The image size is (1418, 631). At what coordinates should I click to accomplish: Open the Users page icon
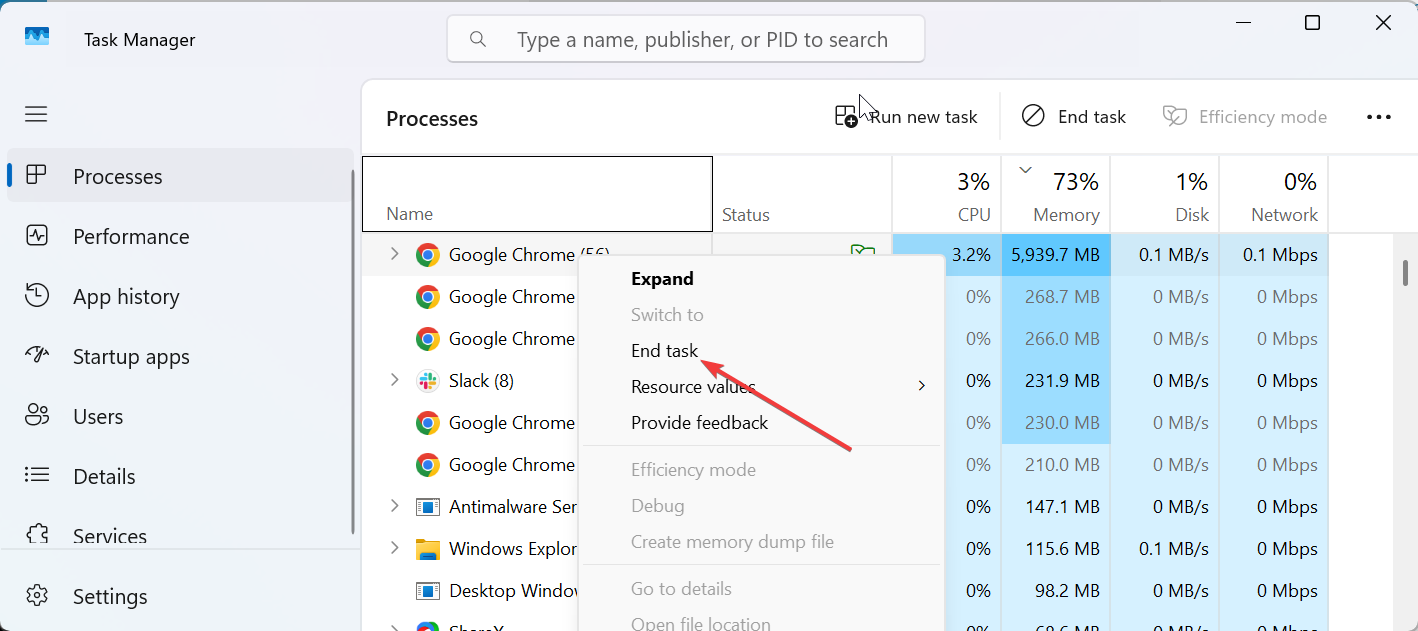(37, 416)
